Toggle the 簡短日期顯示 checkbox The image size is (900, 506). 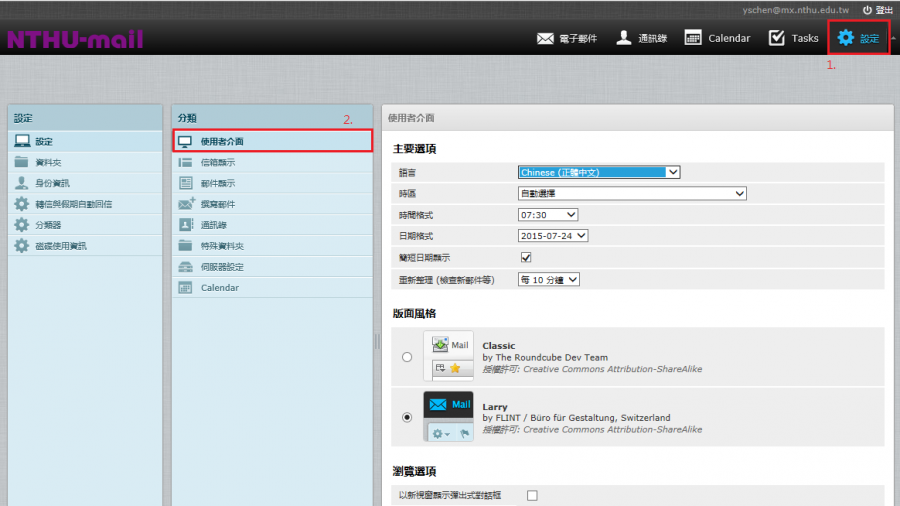pos(526,258)
